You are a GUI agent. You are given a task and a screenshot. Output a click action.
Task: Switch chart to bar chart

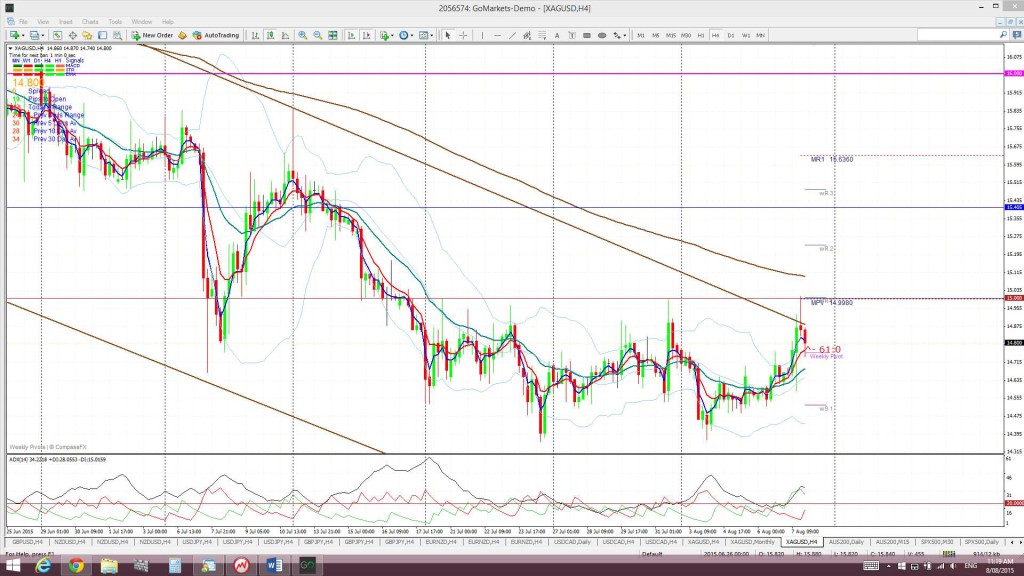point(255,35)
